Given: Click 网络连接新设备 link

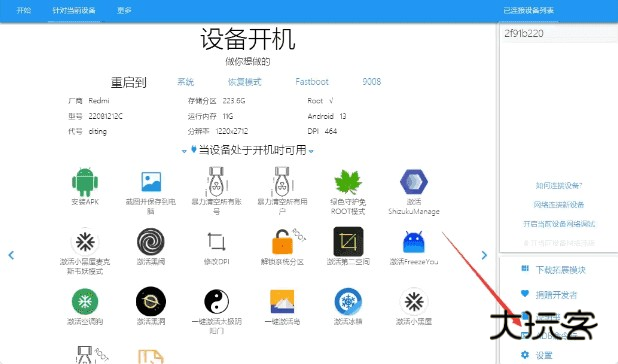Looking at the screenshot, I should [558, 204].
